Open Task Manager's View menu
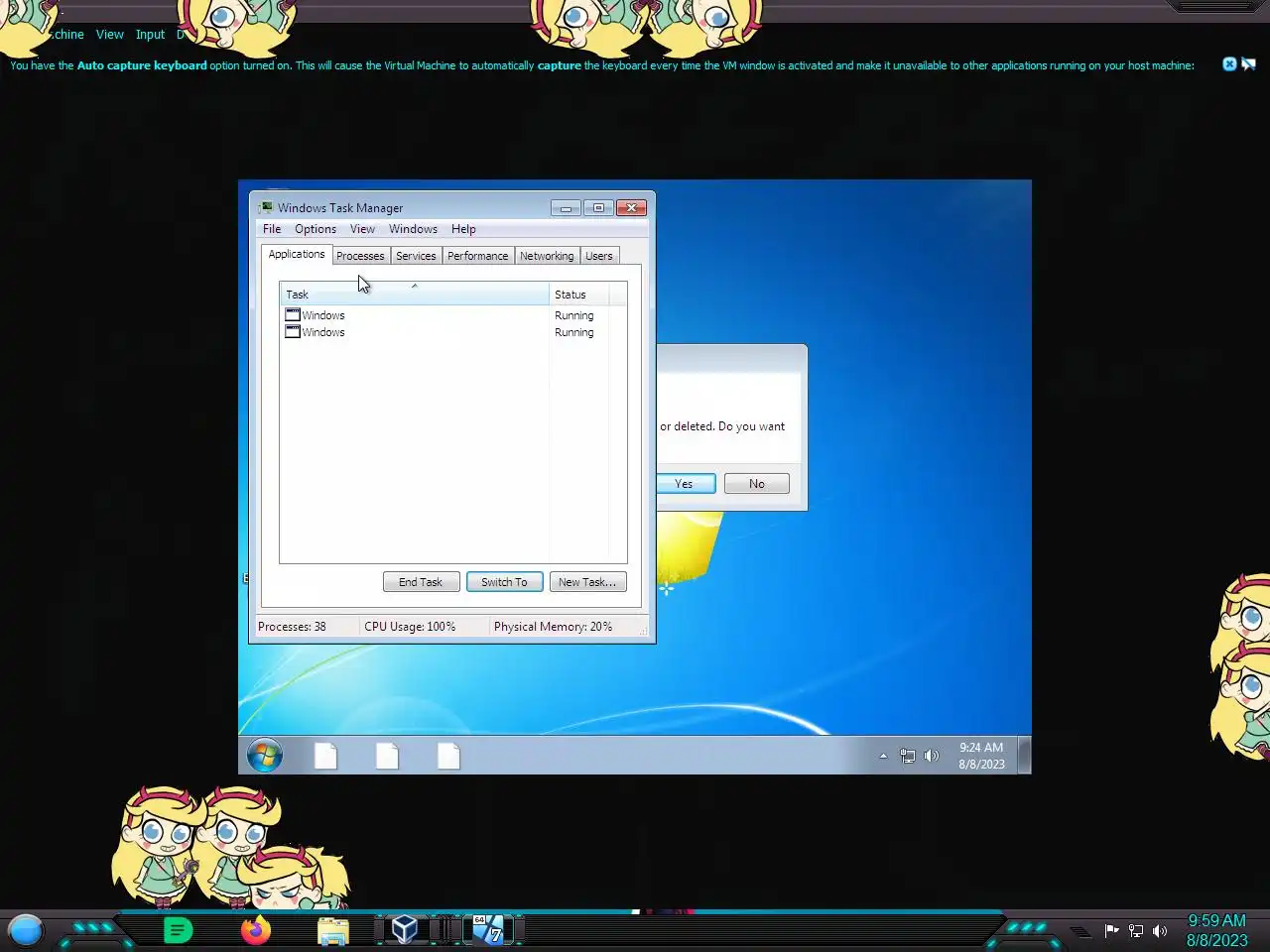 tap(362, 229)
